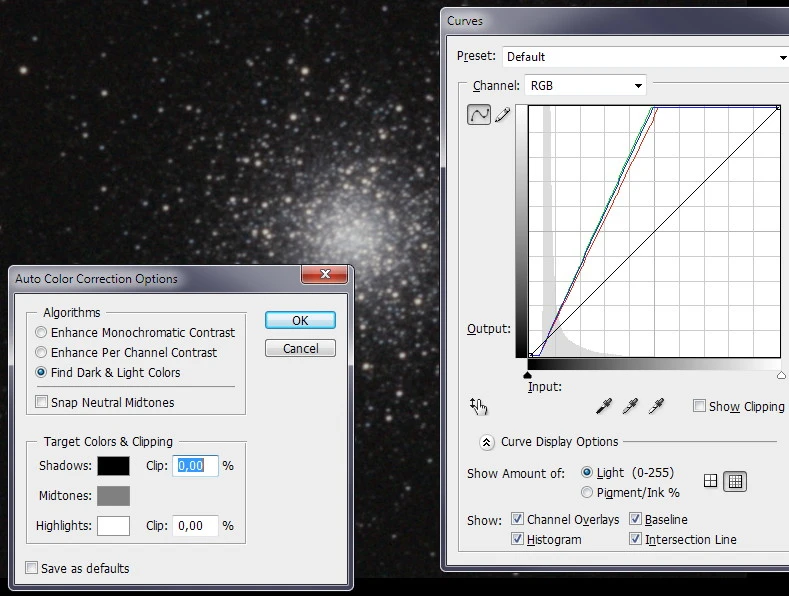789x596 pixels.
Task: Select the pencil draw curve tool
Action: click(x=502, y=115)
